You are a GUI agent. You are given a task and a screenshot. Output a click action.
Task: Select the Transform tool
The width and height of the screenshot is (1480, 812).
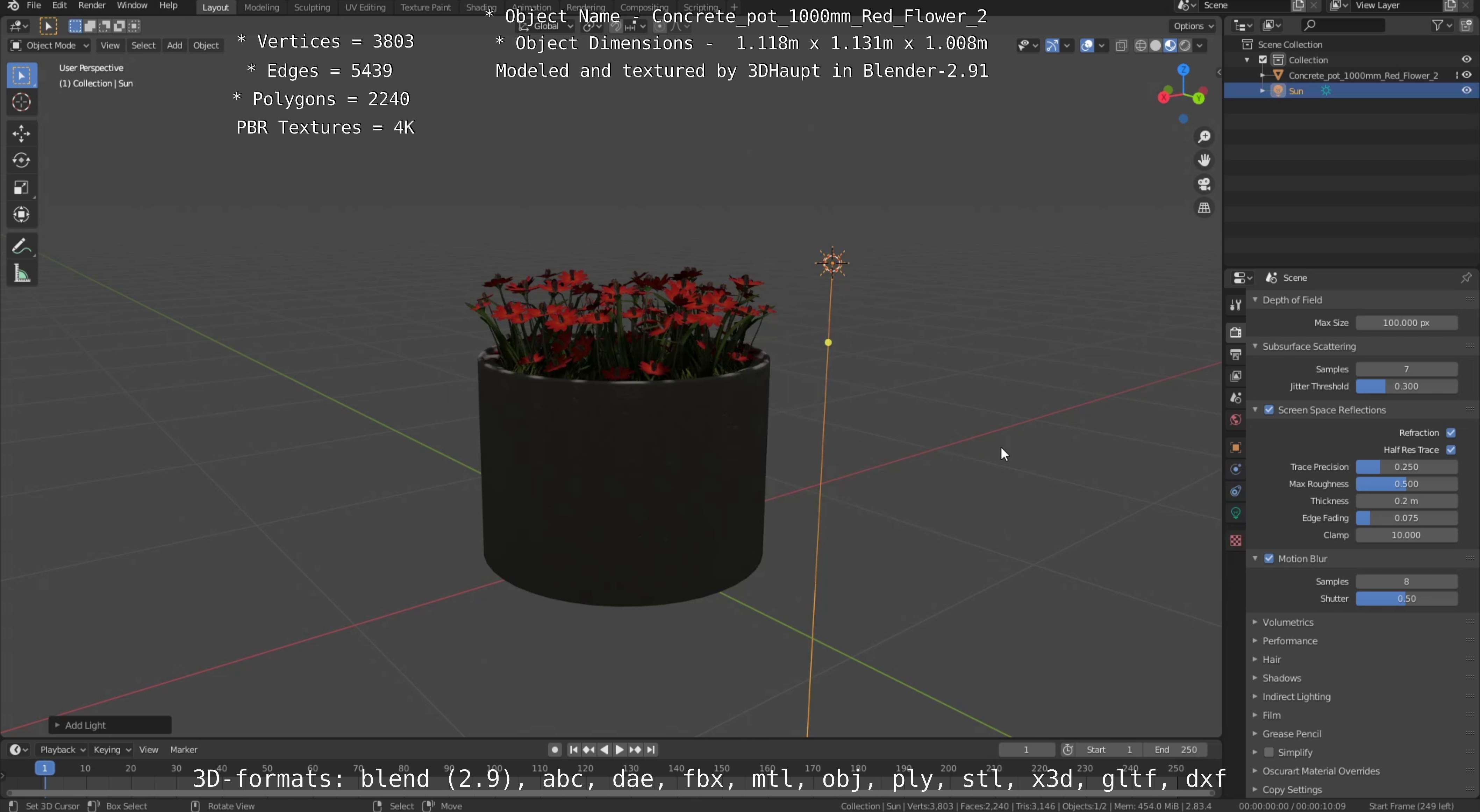tap(22, 215)
